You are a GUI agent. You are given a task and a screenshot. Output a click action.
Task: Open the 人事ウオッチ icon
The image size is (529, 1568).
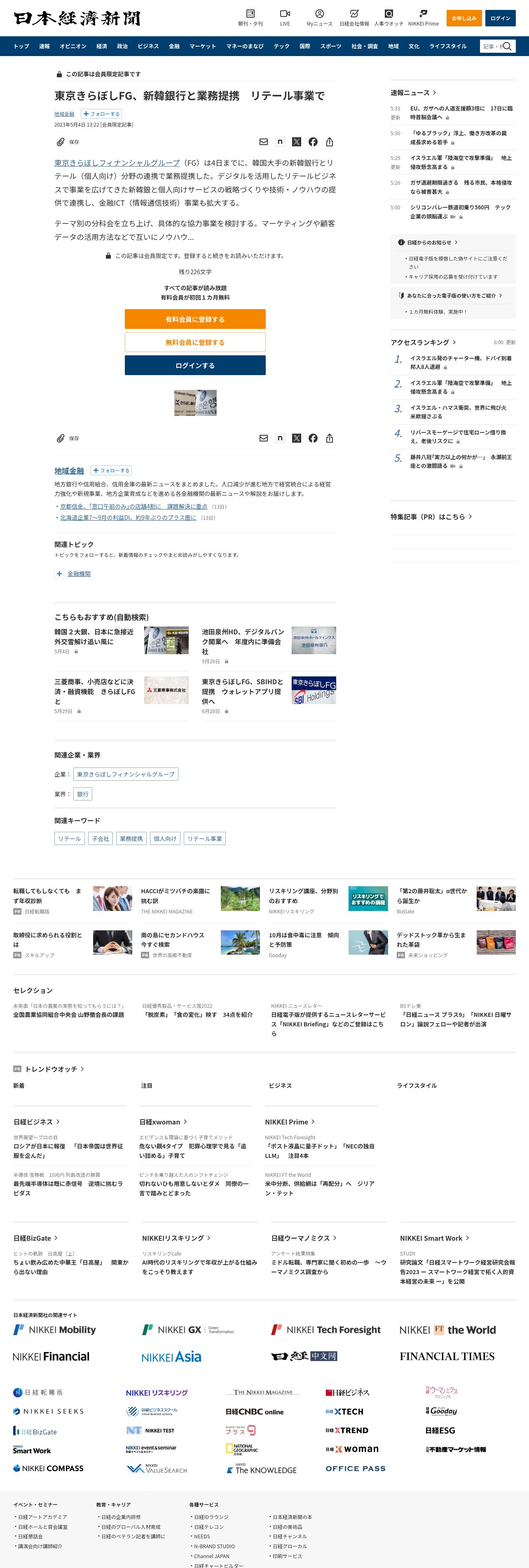[389, 13]
